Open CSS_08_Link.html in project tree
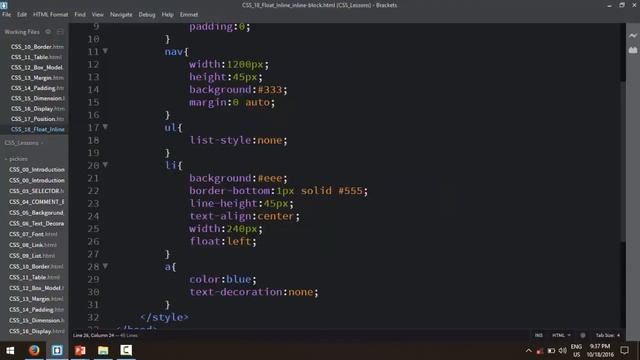 tap(34, 245)
